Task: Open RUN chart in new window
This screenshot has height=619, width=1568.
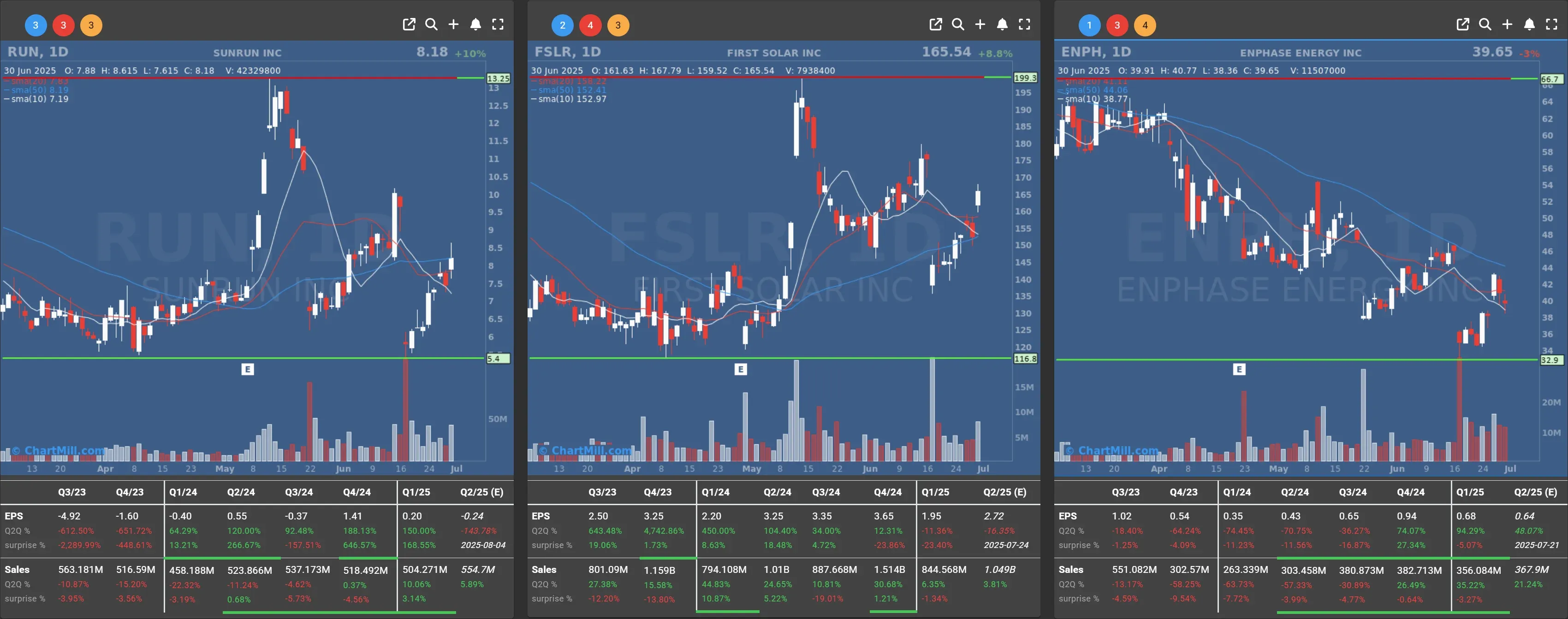Action: [409, 24]
